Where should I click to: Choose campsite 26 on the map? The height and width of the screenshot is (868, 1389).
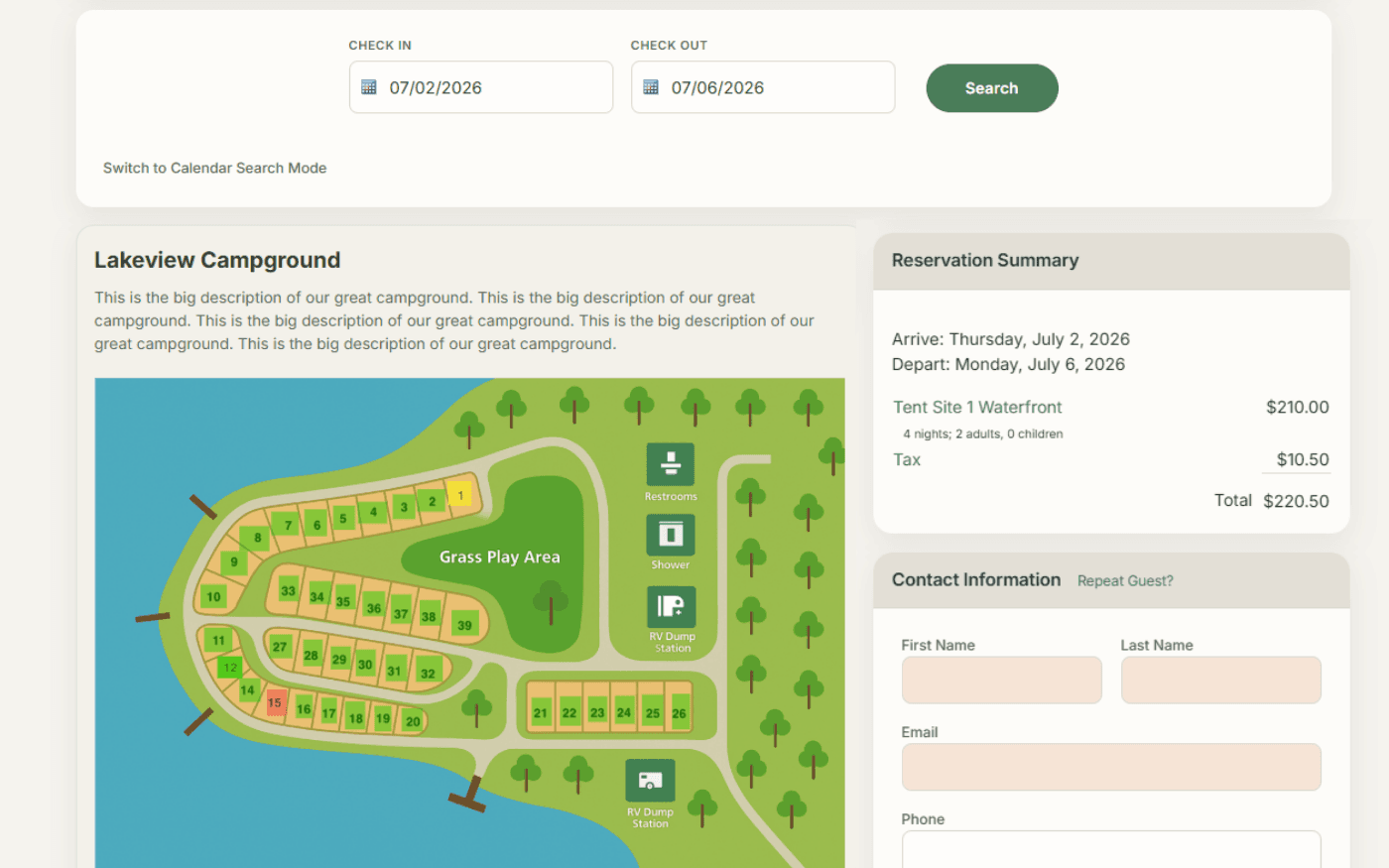pyautogui.click(x=679, y=712)
